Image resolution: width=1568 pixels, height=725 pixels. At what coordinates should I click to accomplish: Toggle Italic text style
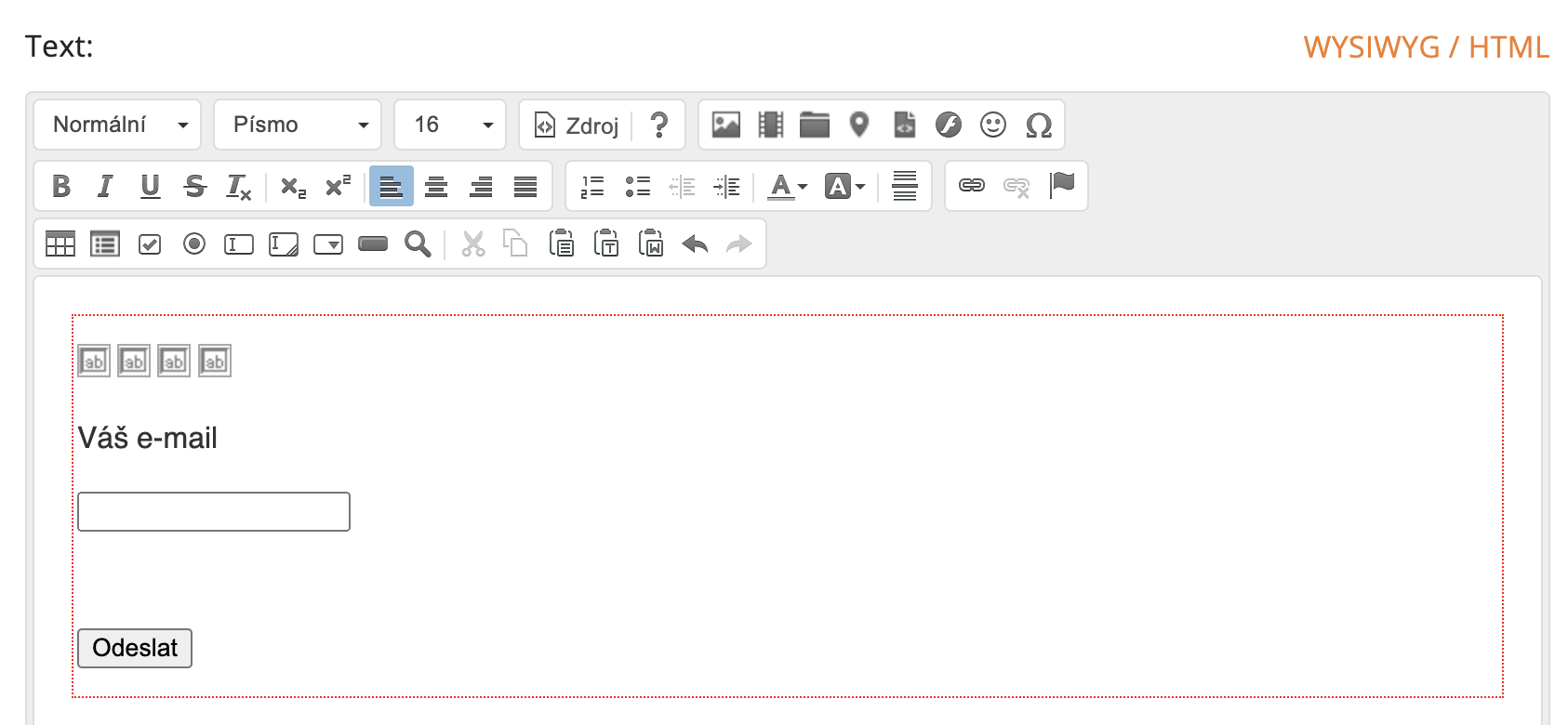105,186
